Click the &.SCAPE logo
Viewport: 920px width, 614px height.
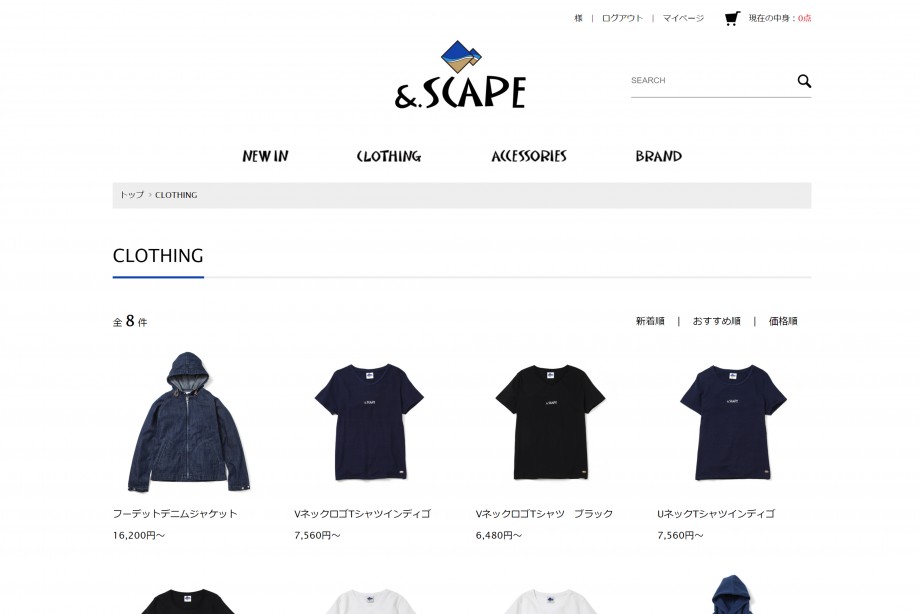click(460, 75)
